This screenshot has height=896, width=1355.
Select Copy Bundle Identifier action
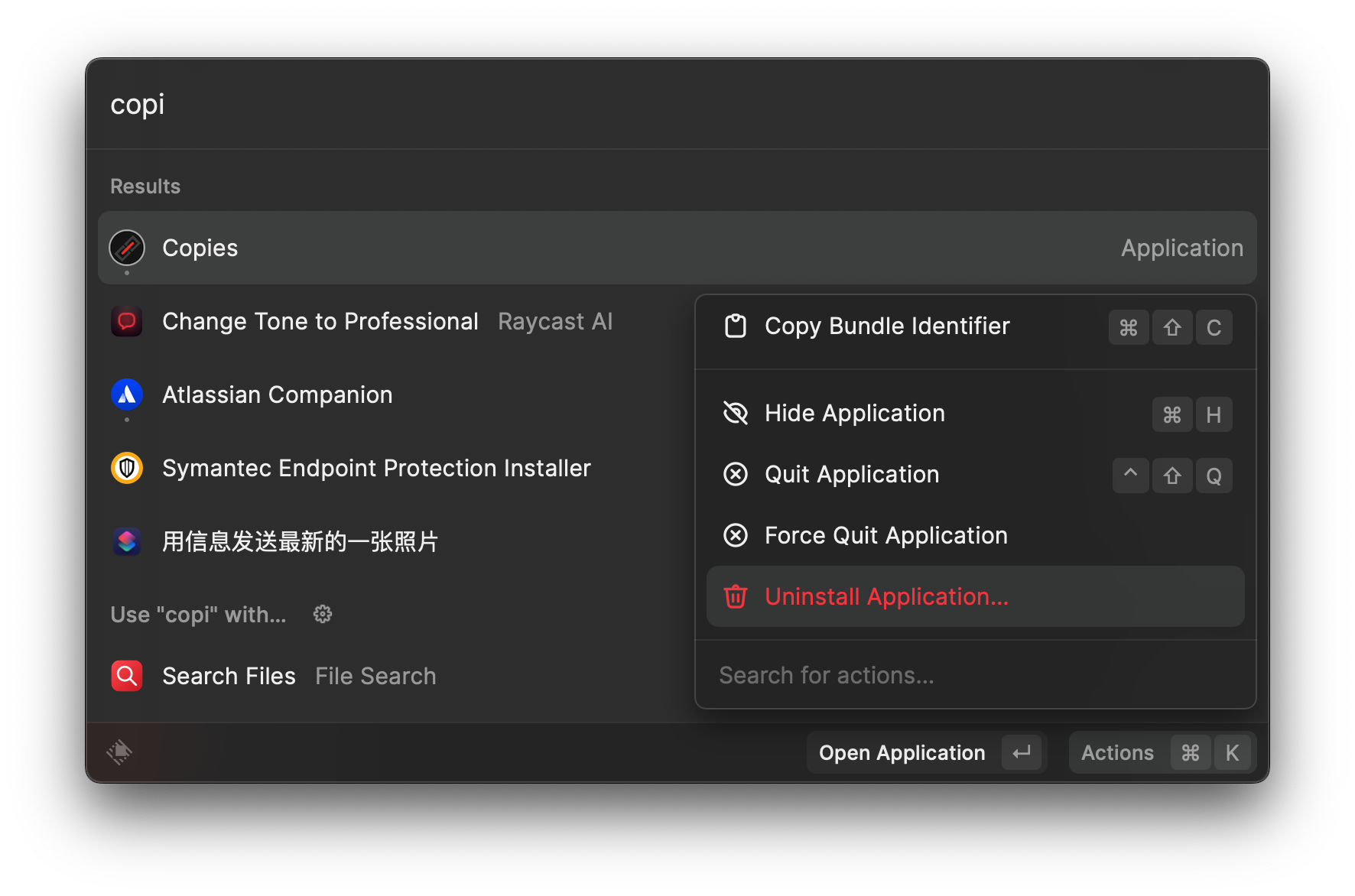tap(887, 326)
